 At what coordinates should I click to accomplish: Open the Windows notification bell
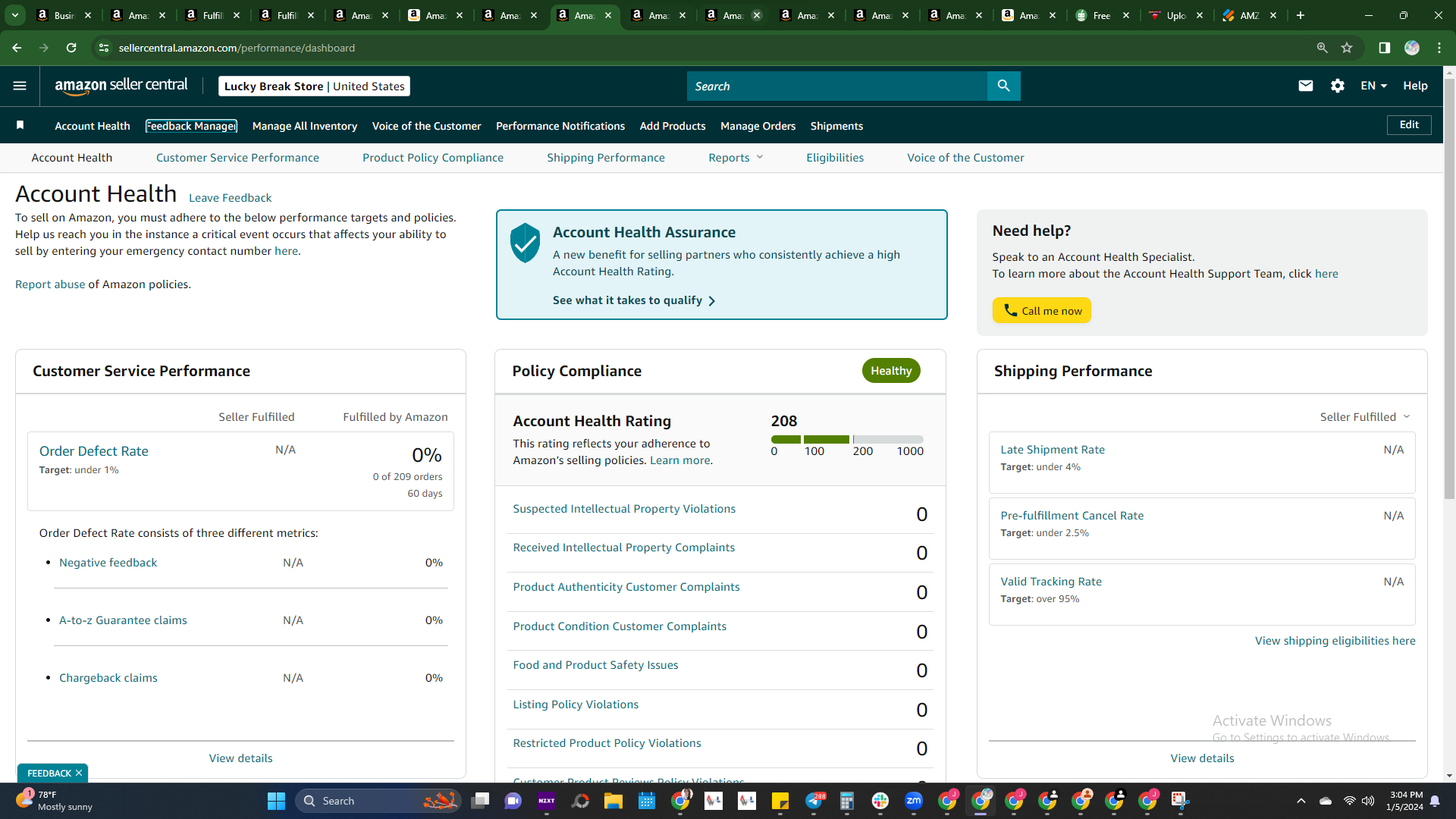tap(1435, 801)
